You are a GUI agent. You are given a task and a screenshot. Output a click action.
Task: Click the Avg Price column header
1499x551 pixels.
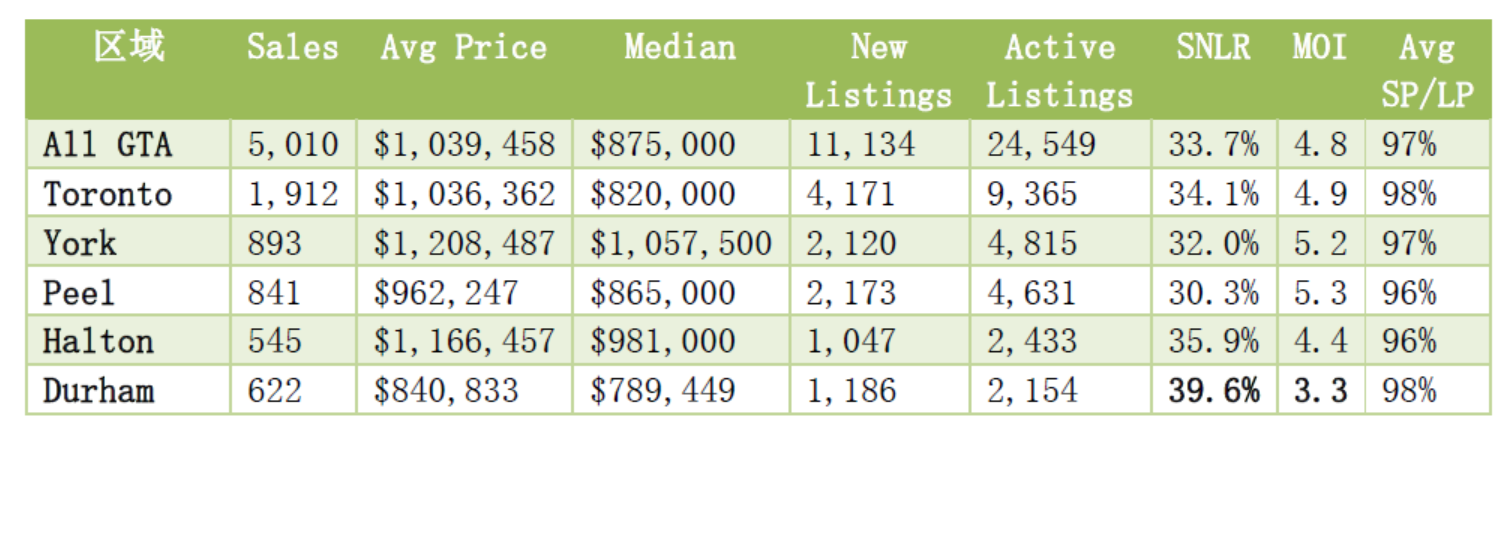[464, 47]
